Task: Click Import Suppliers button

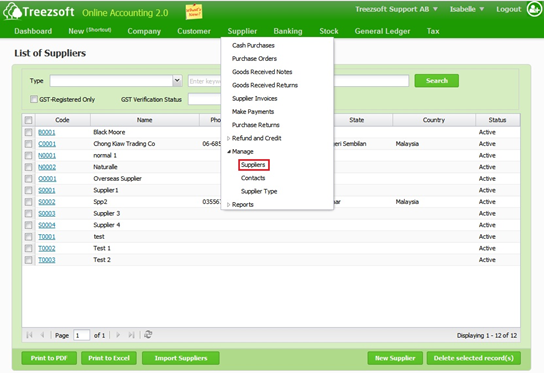Action: coord(181,358)
